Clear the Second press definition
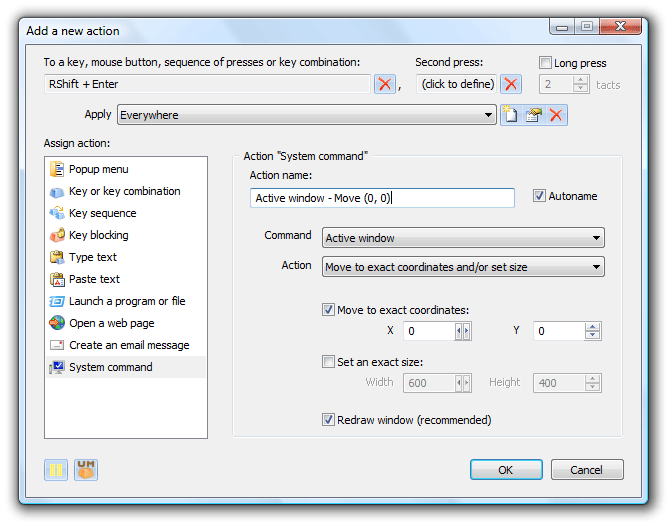The width and height of the screenshot is (670, 523). (x=511, y=85)
